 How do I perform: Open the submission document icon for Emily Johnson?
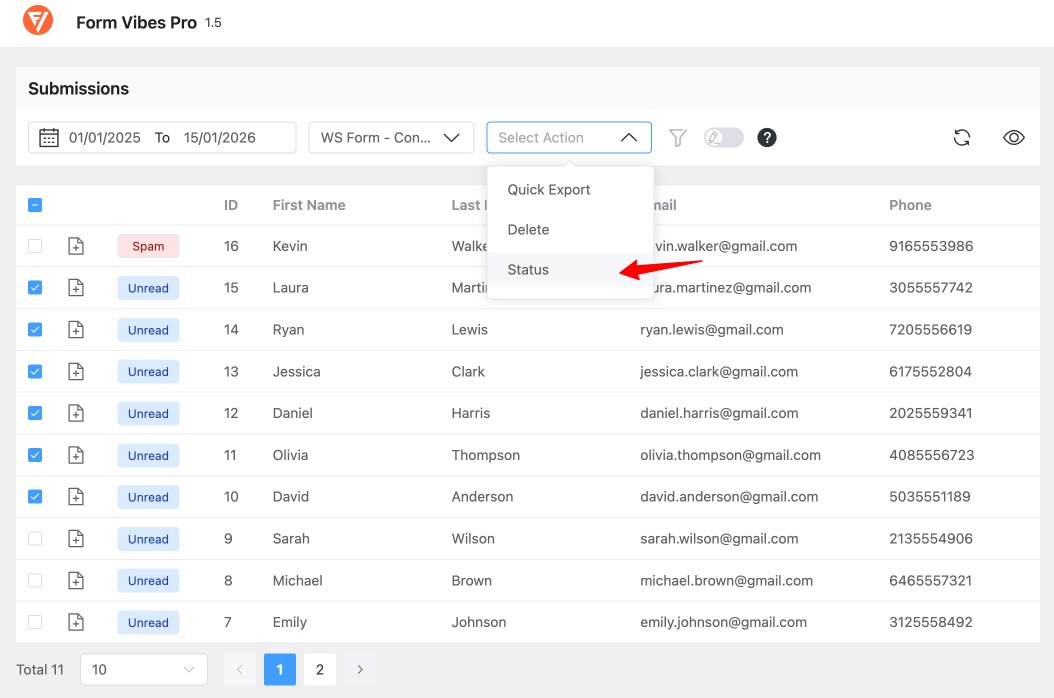click(76, 621)
